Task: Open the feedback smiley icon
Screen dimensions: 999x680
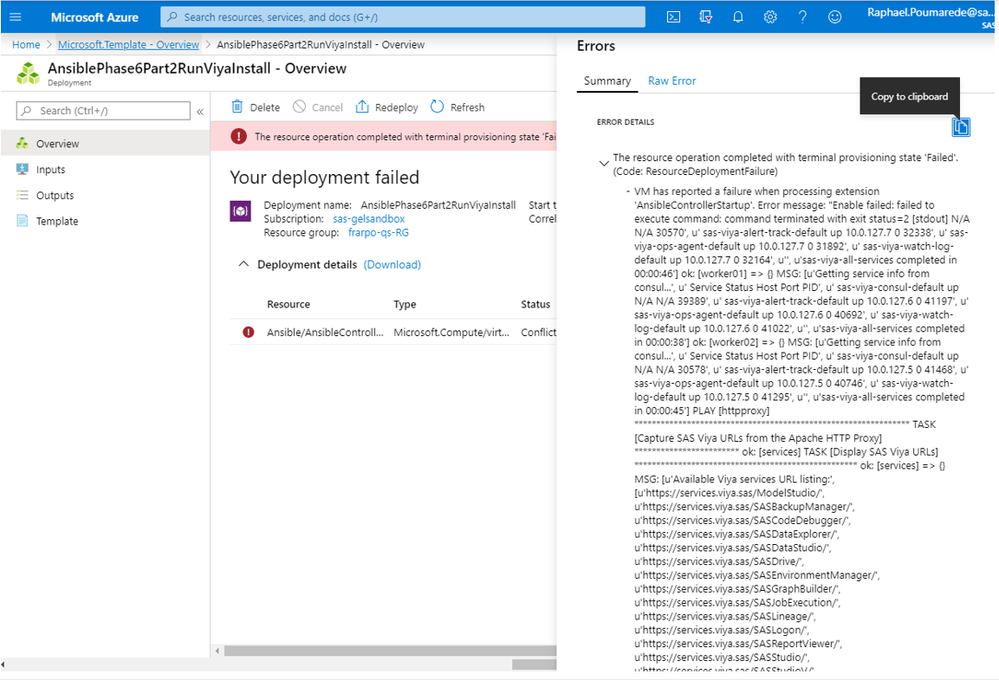Action: pos(834,17)
